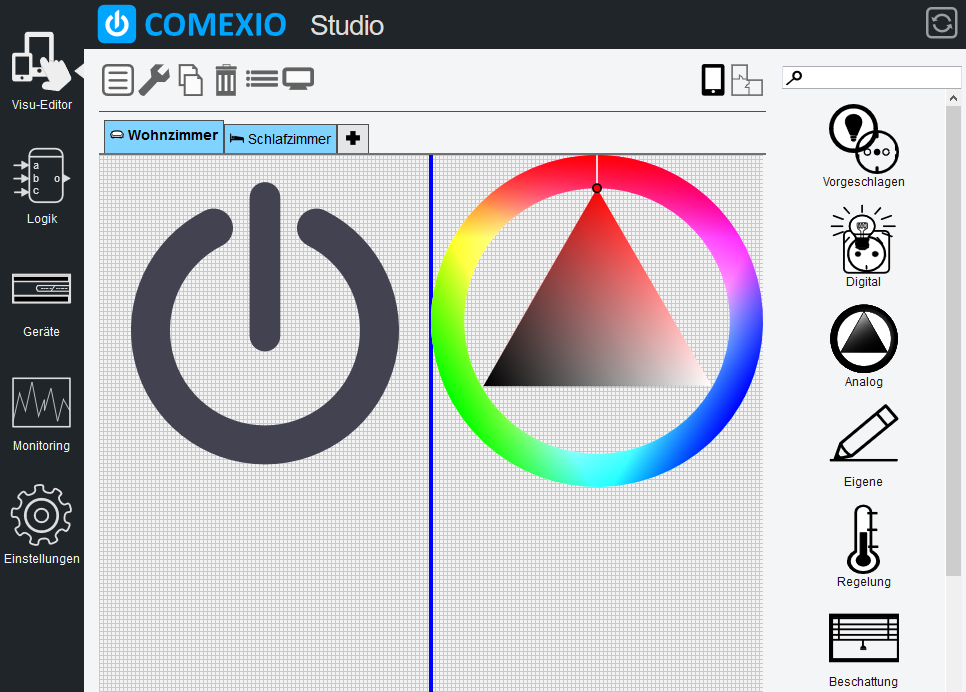Select the Regelung thermometer category
Image resolution: width=966 pixels, height=692 pixels.
863,547
